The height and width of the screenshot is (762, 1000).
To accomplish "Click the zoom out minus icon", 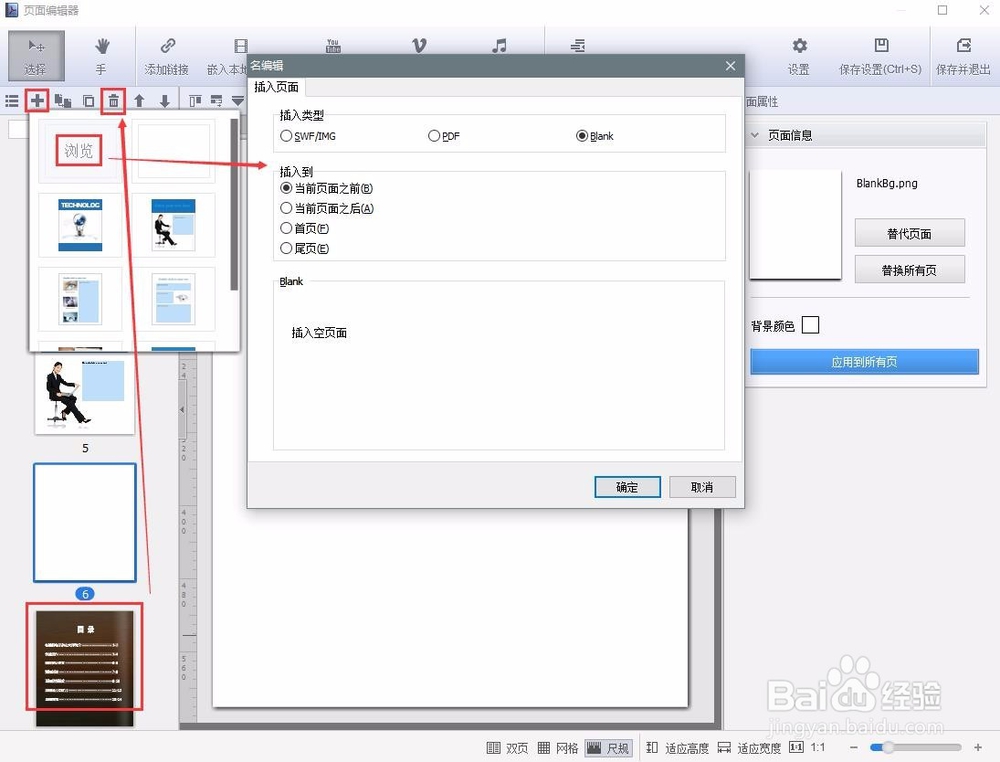I will (854, 747).
